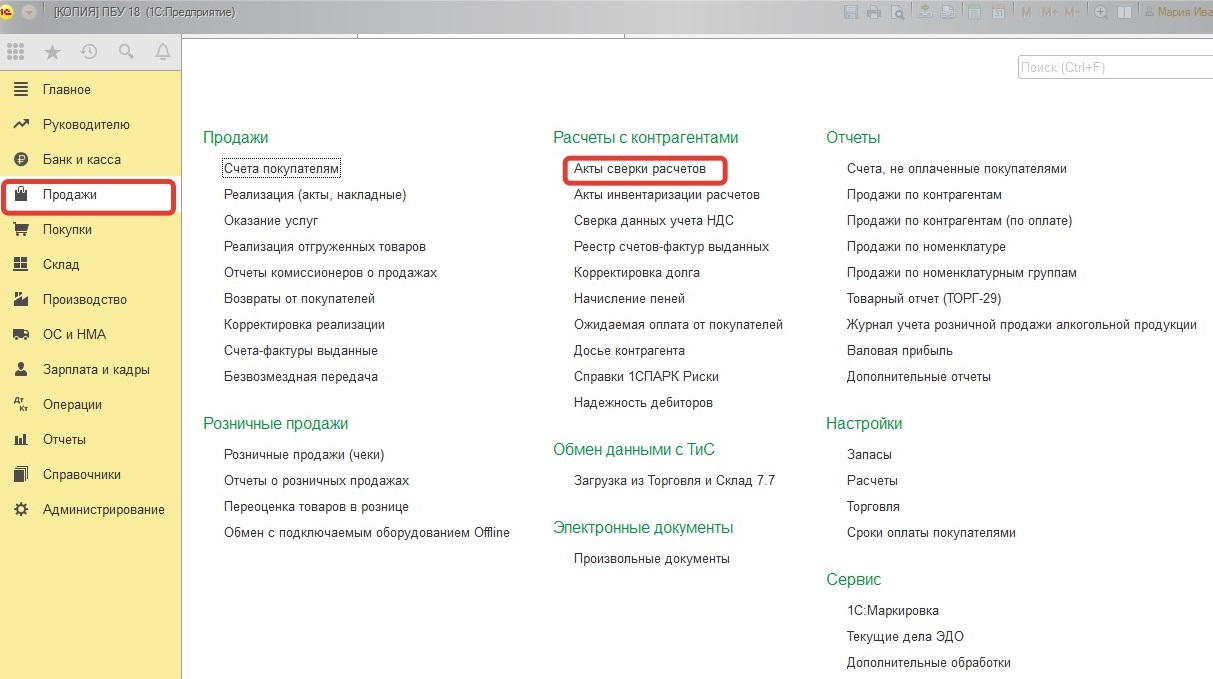1213x679 pixels.
Task: Open notifications with the bell icon
Action: (x=162, y=52)
